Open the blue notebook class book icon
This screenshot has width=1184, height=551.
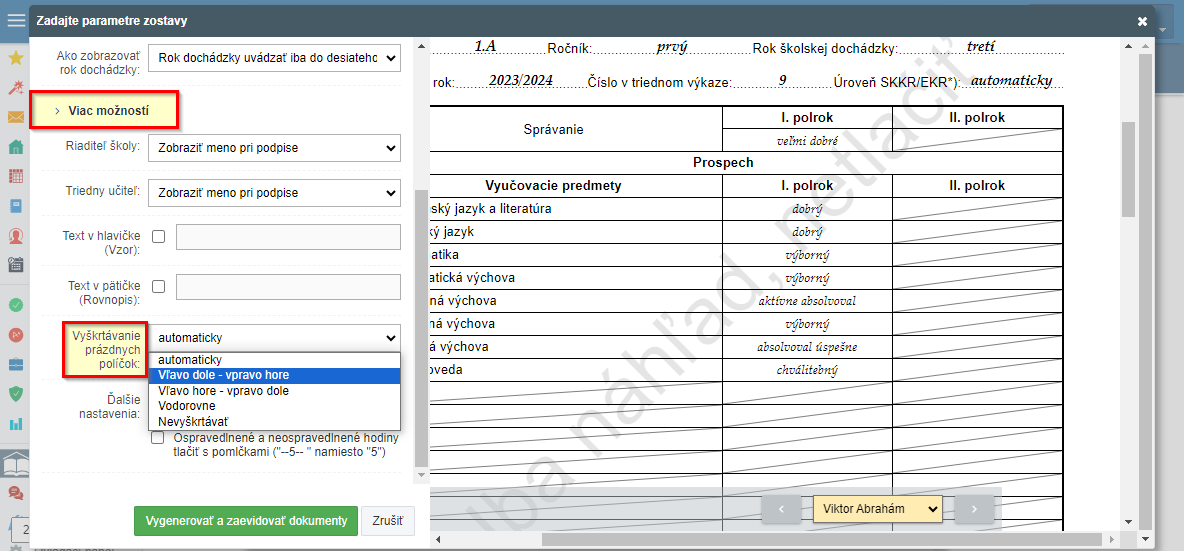click(x=15, y=206)
